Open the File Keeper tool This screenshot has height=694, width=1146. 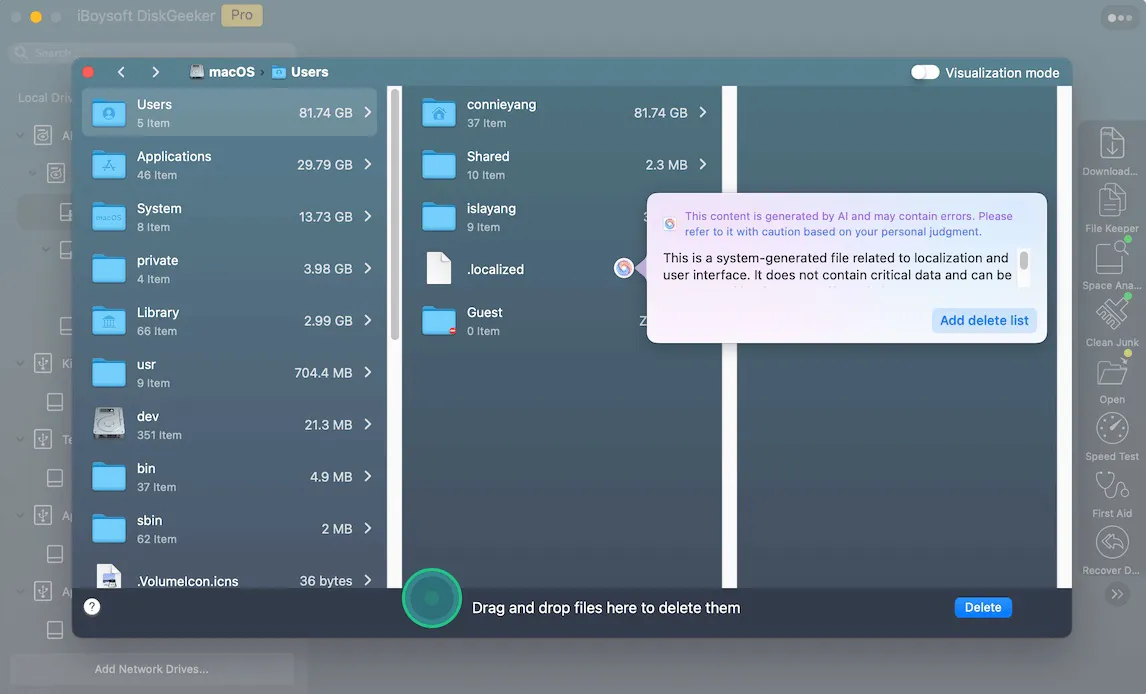[1112, 200]
